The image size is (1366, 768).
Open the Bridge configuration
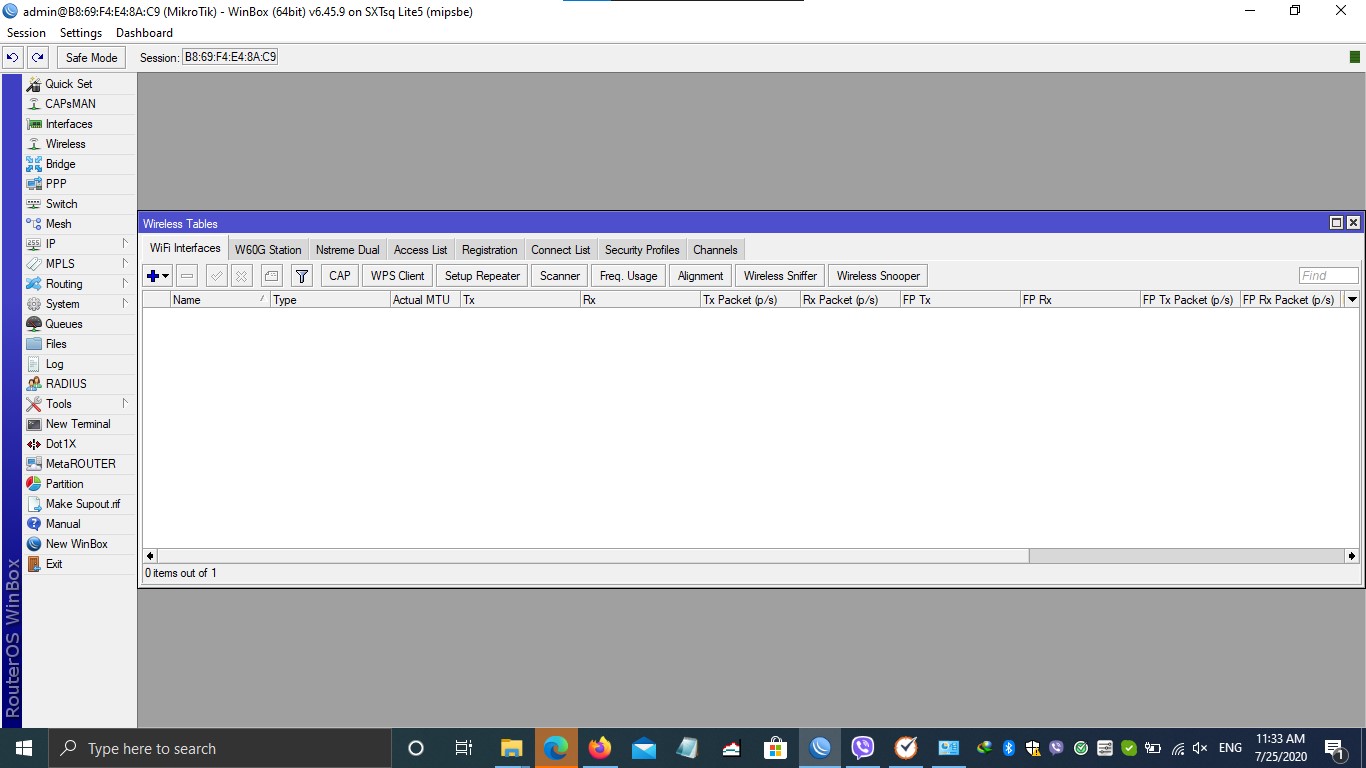pyautogui.click(x=80, y=164)
